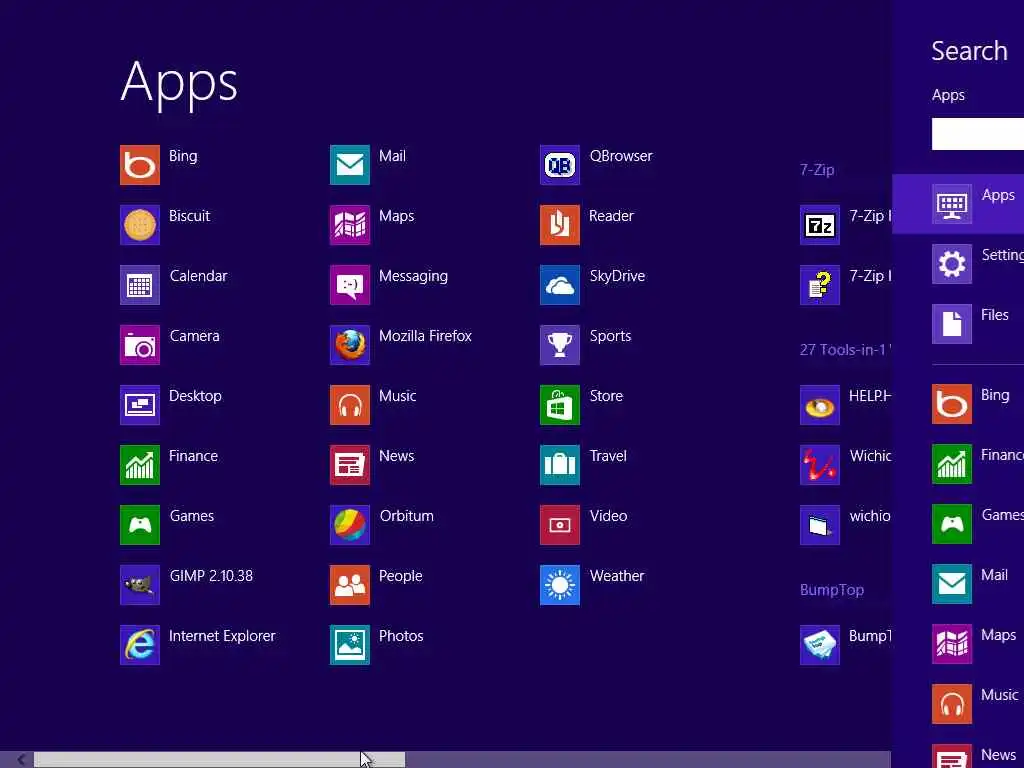
Task: Open the Video app
Action: 560,524
